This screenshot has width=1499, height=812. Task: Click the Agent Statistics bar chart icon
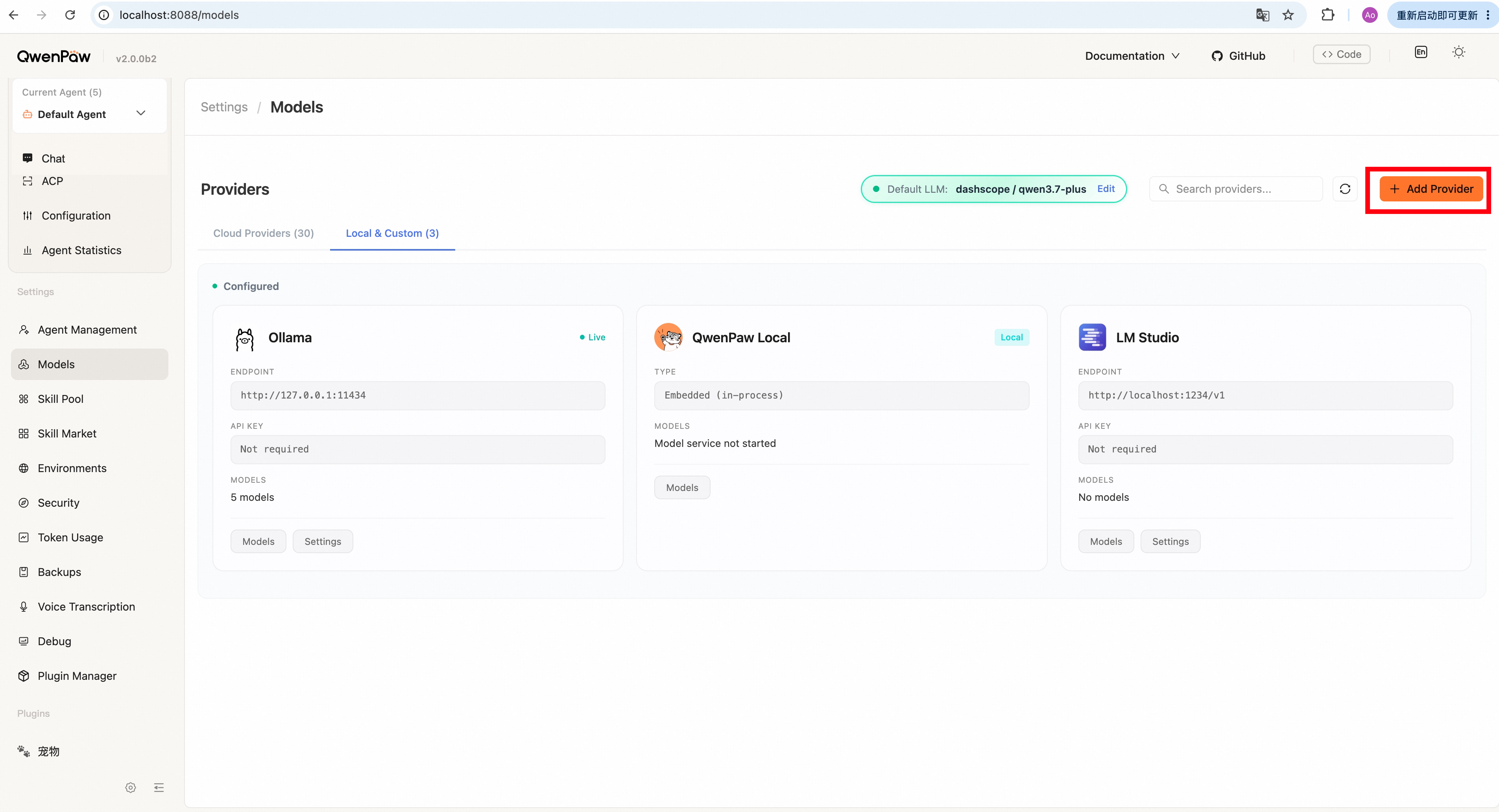[x=28, y=250]
